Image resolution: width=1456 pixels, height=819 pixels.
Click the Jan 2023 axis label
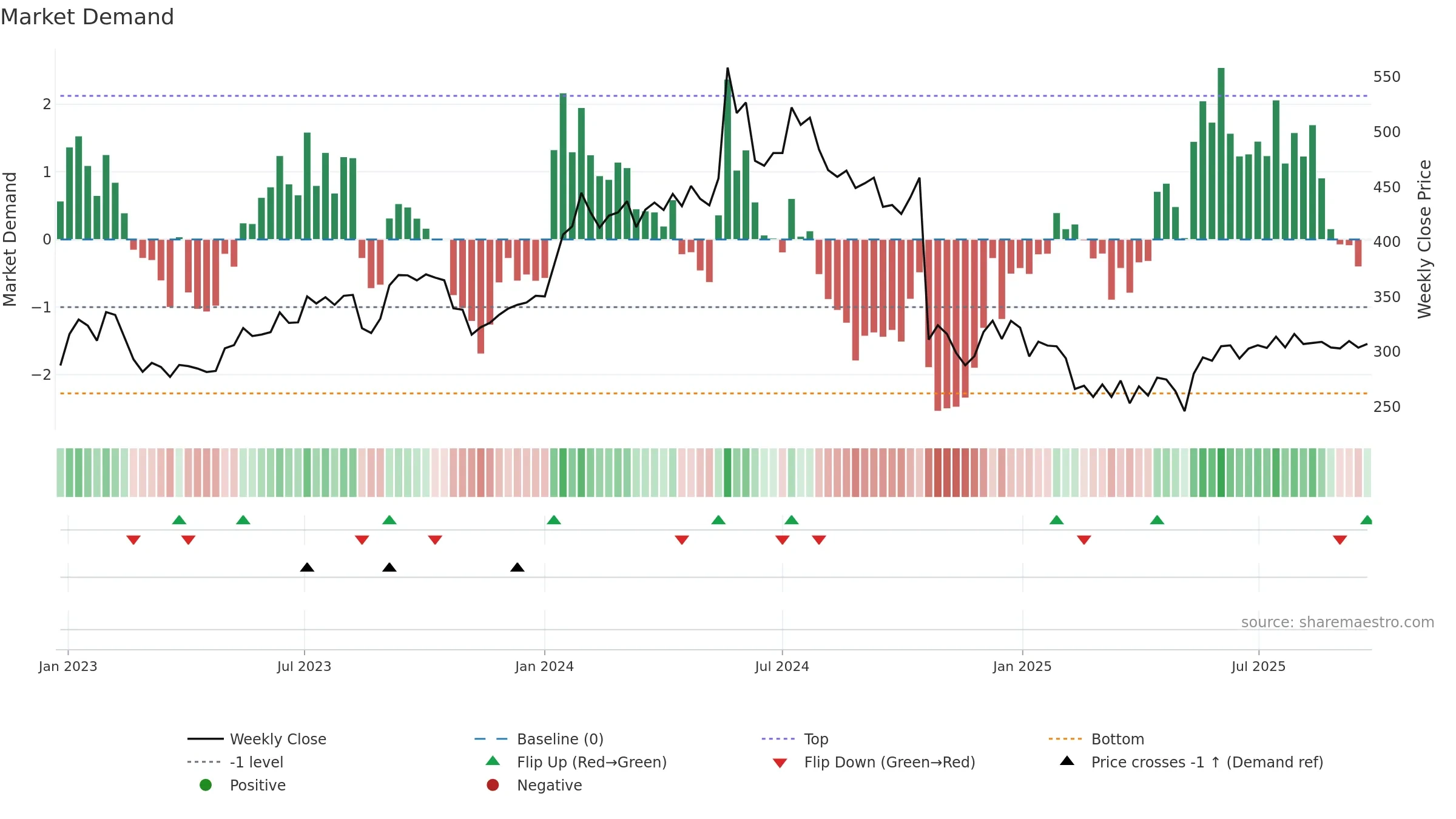[68, 667]
